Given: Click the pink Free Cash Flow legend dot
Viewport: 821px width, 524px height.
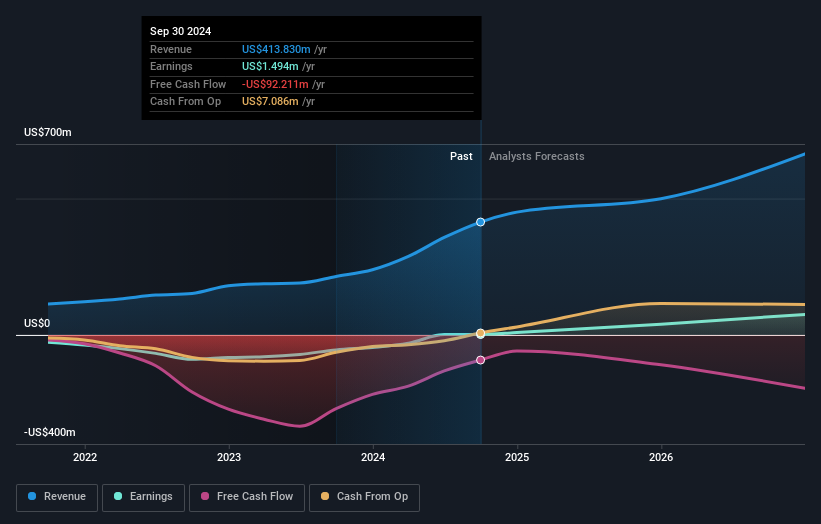Looking at the screenshot, I should [205, 496].
